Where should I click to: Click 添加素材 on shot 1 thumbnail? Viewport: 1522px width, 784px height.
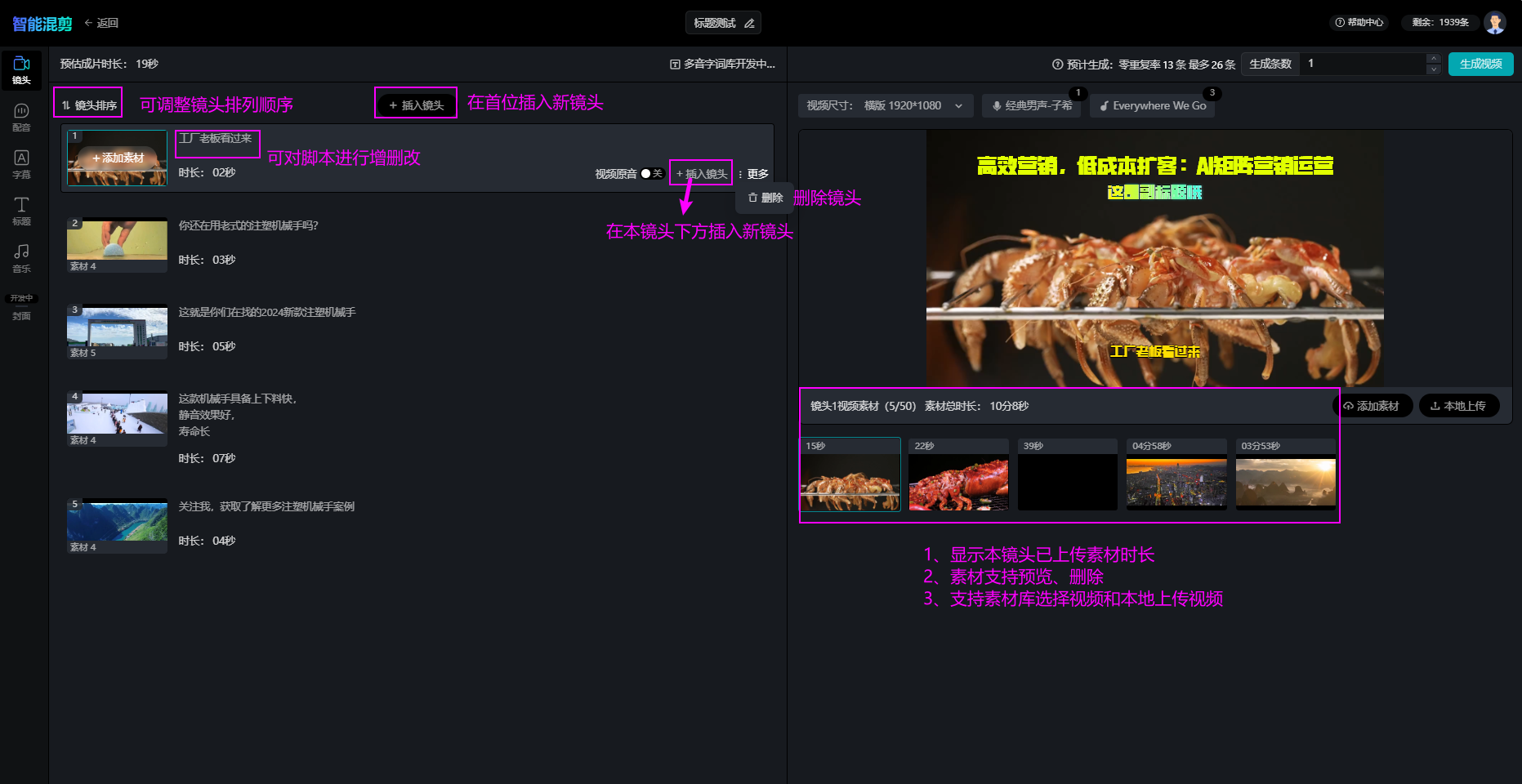pos(118,158)
